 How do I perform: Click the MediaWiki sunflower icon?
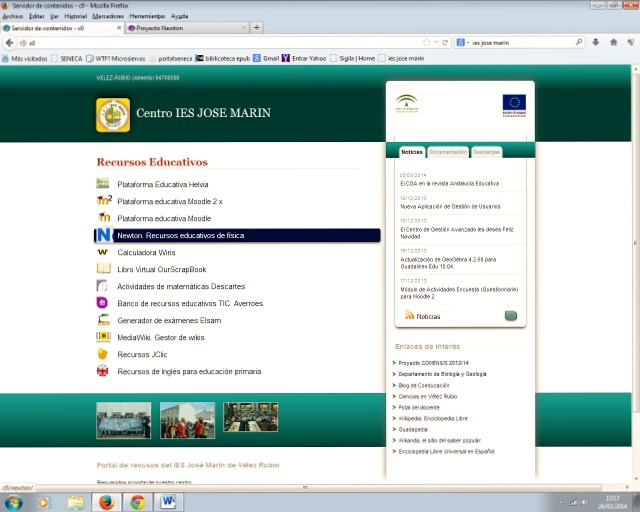tap(103, 336)
